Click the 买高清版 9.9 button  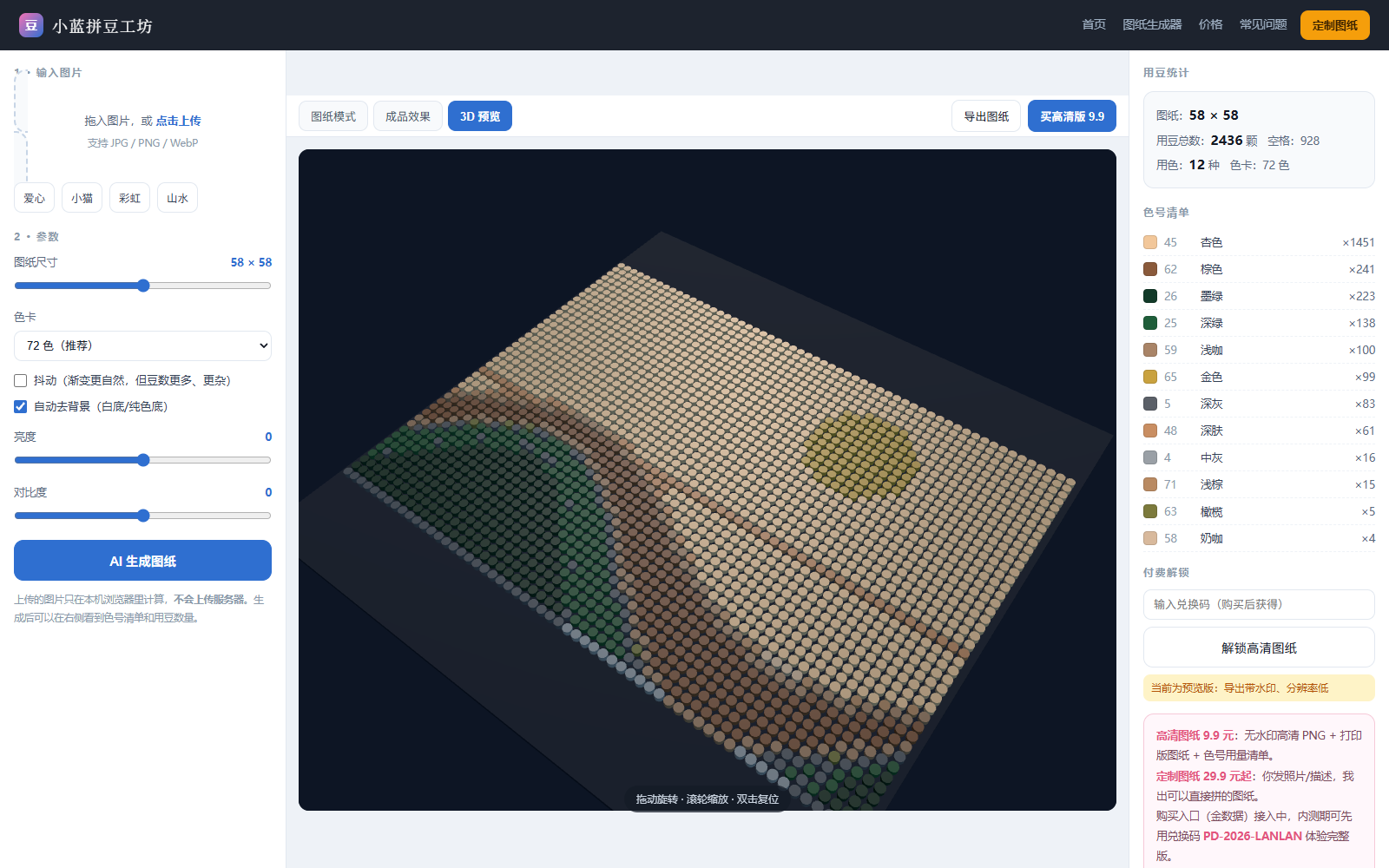tap(1072, 116)
